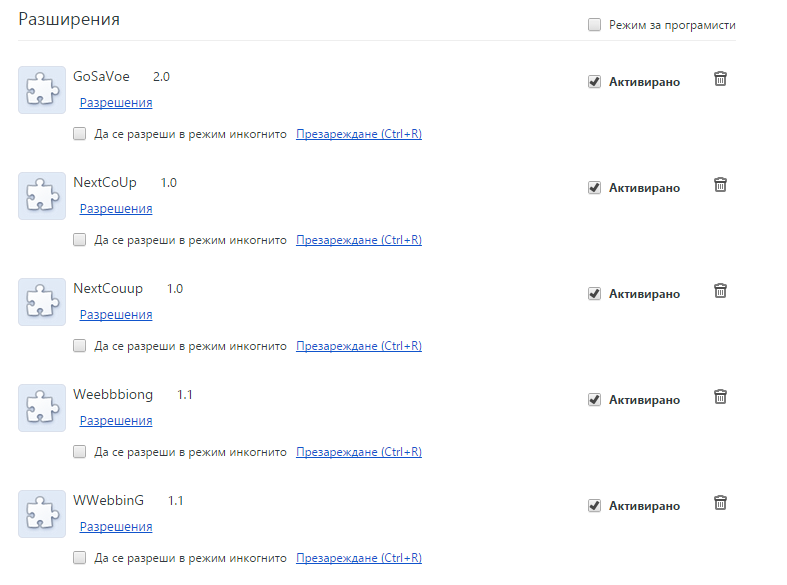Enable Режим за програмисти checkbox

(x=594, y=25)
